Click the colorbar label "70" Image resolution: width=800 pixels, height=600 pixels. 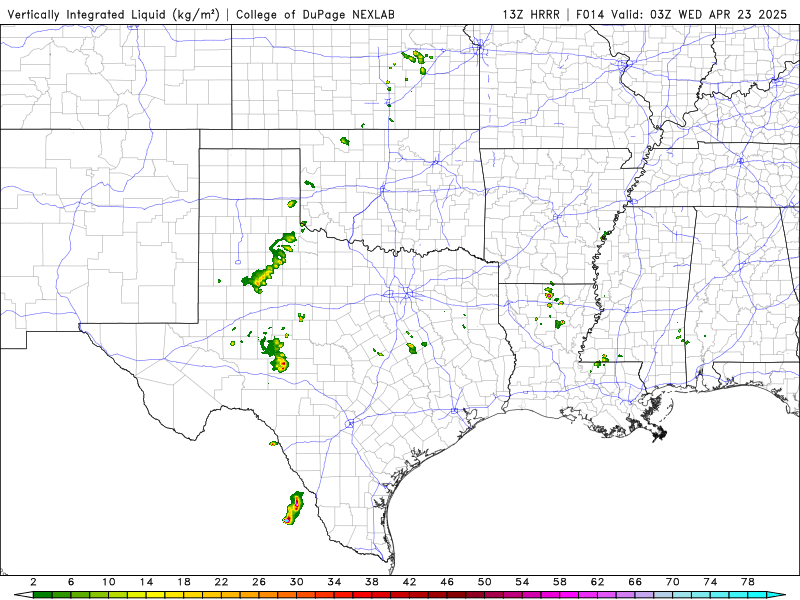[673, 582]
